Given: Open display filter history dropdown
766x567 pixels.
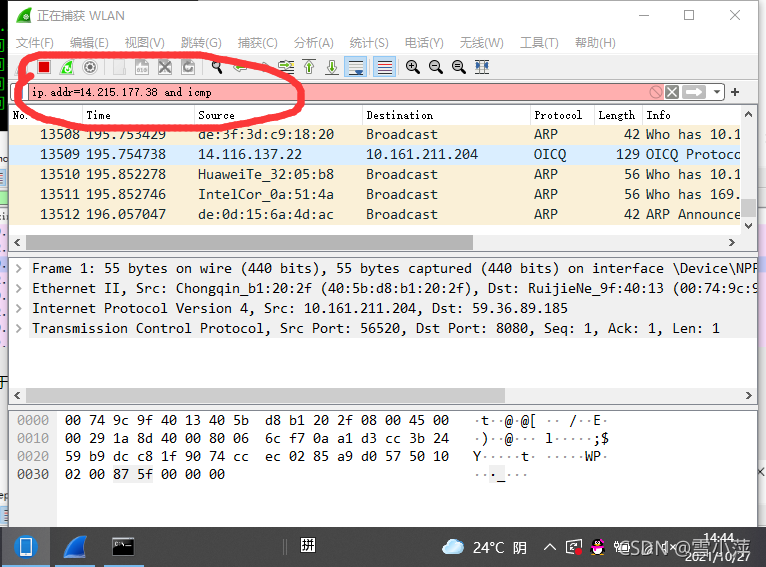Looking at the screenshot, I should 717,92.
